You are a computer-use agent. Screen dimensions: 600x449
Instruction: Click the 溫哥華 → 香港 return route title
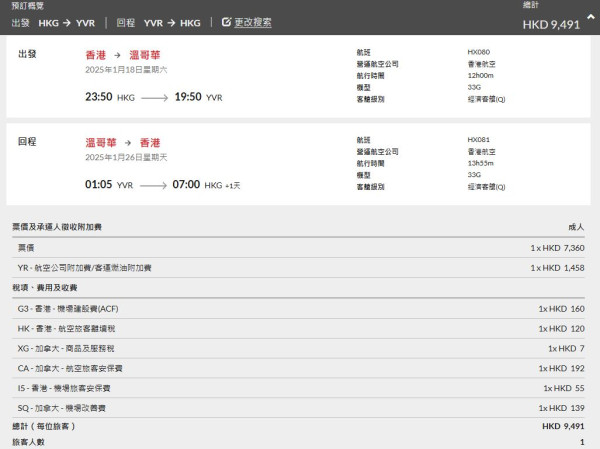click(123, 143)
